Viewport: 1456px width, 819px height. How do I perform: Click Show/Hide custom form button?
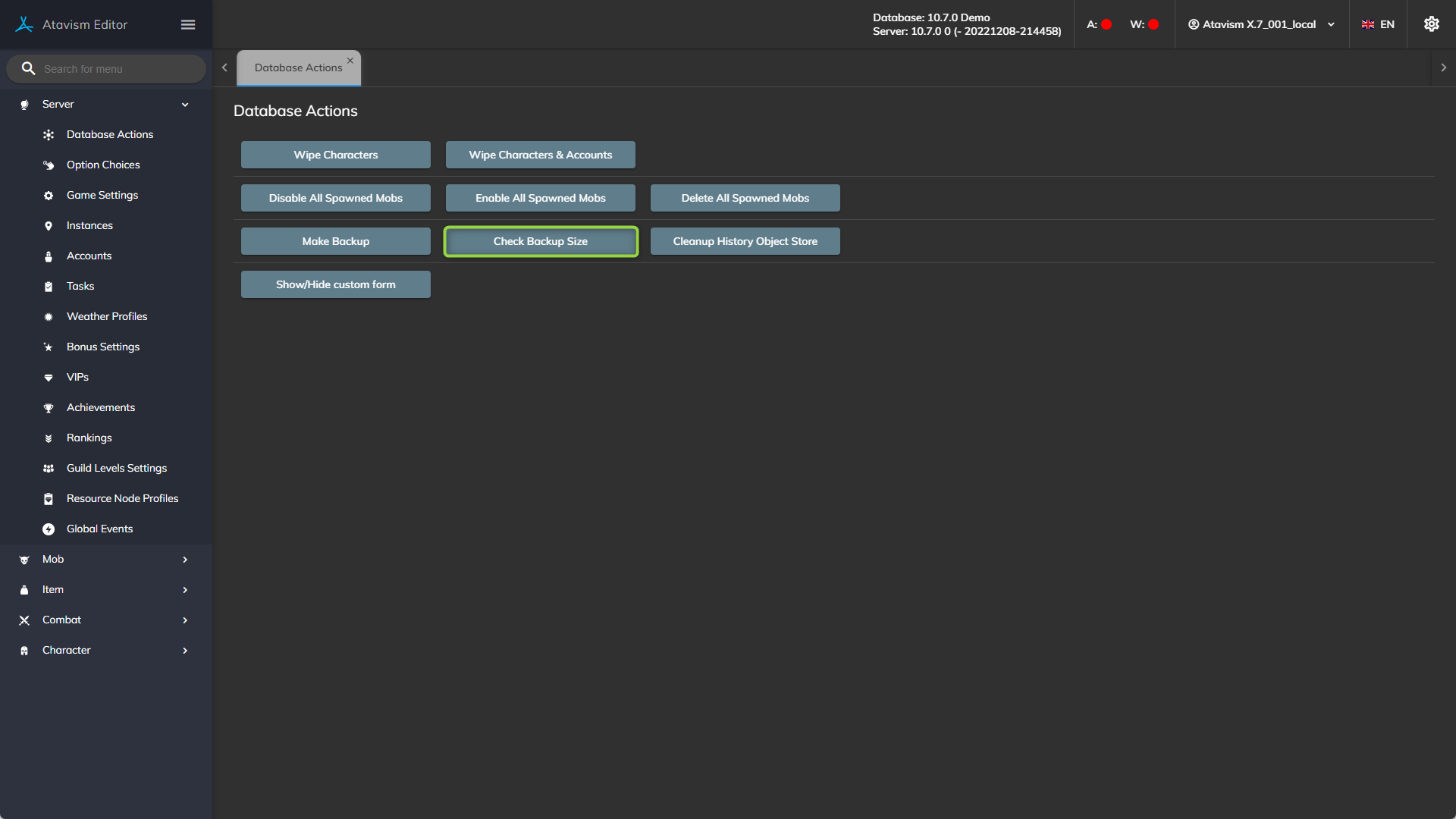click(335, 284)
